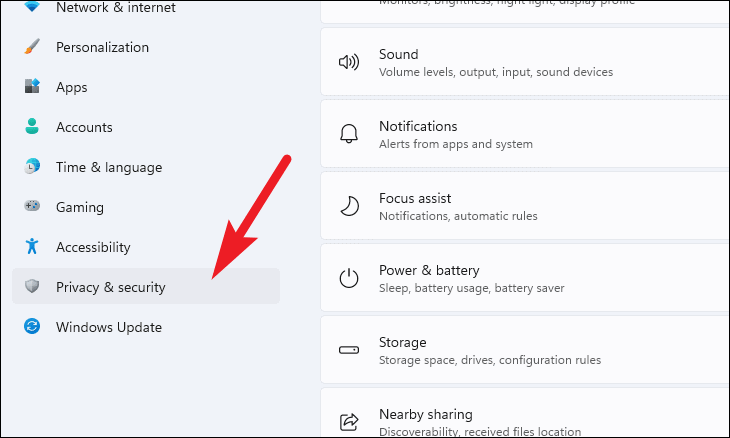The height and width of the screenshot is (438, 730).
Task: Open the Focus assist settings card
Action: click(525, 206)
